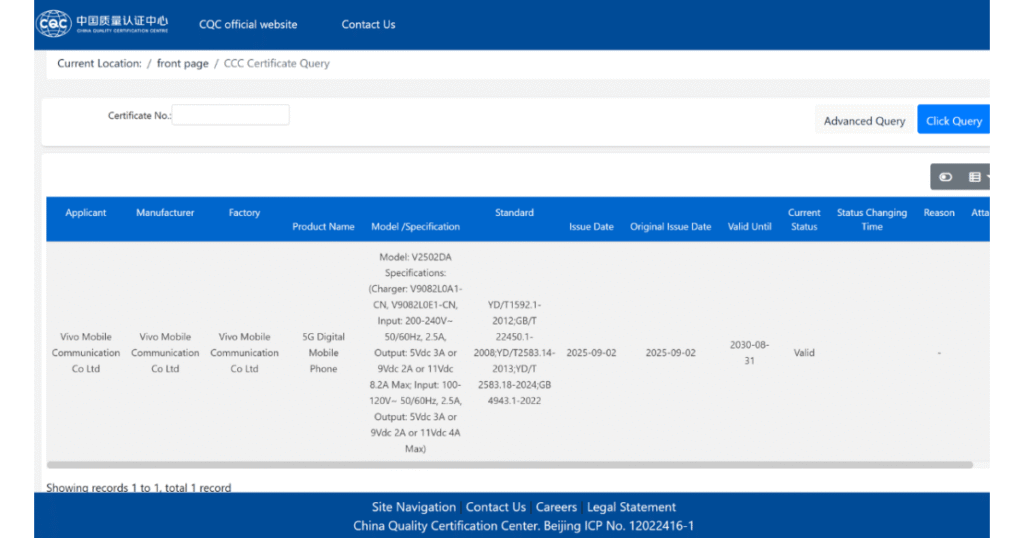This screenshot has height=538, width=1024.
Task: Select the Manufacturer column header
Action: click(x=165, y=213)
